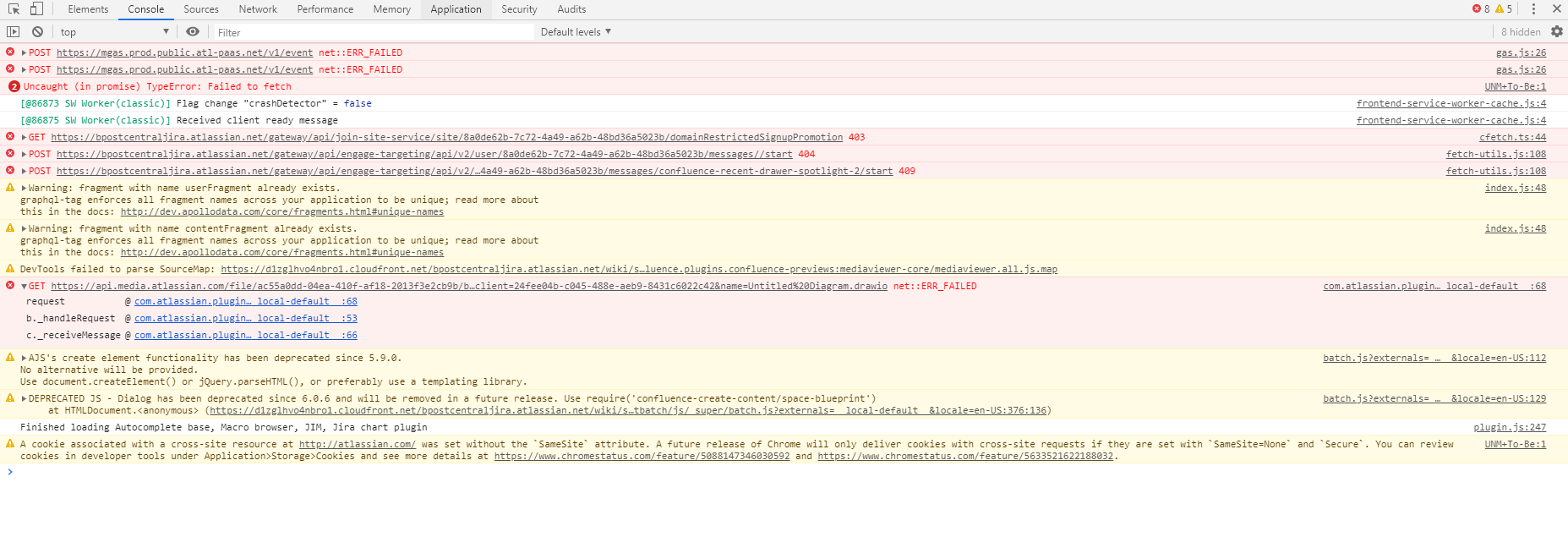Open the Default levels dropdown

[x=576, y=32]
